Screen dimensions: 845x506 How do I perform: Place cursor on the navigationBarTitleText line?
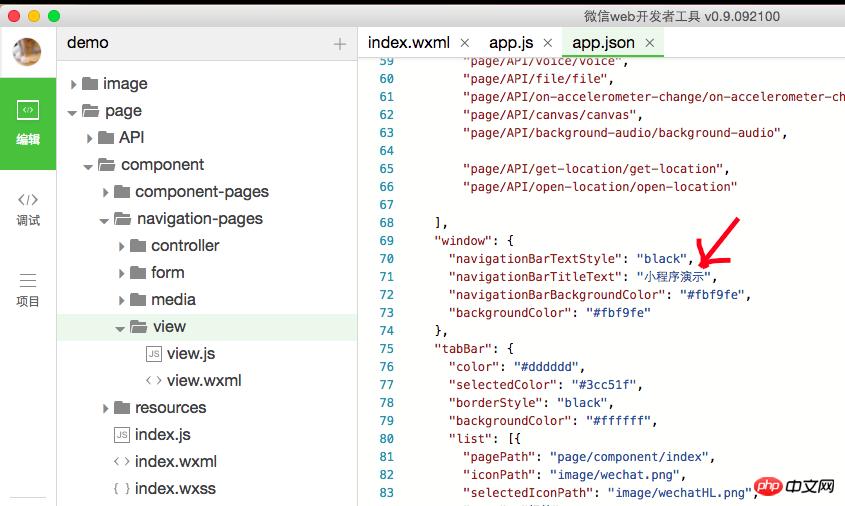pos(580,277)
